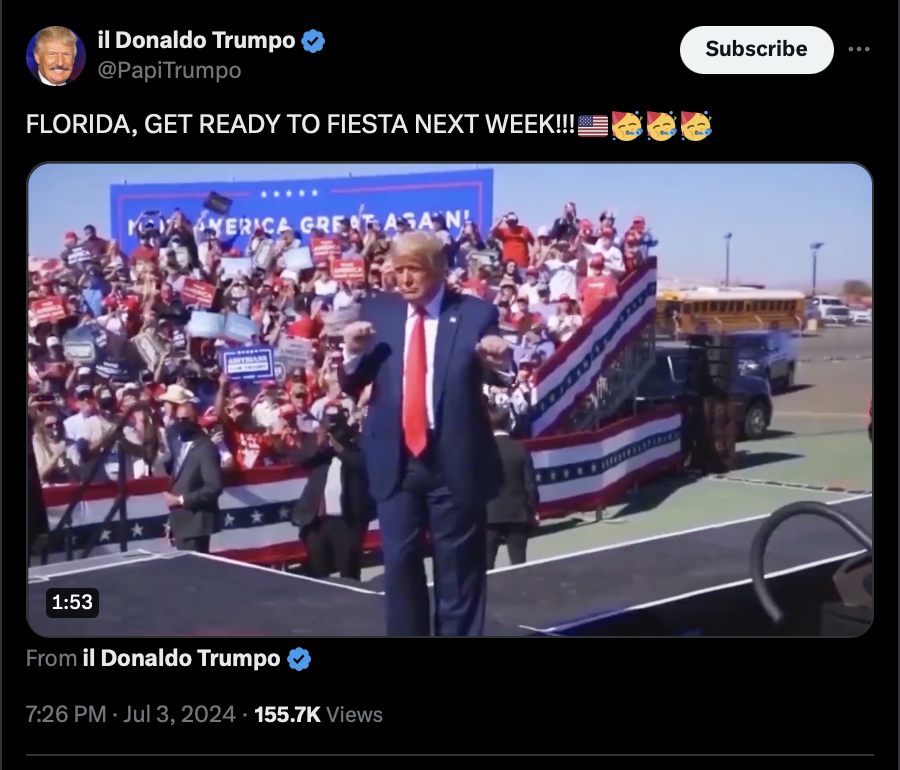Screen dimensions: 900x770
Task: Click the verified badge beside header name
Action: point(313,41)
